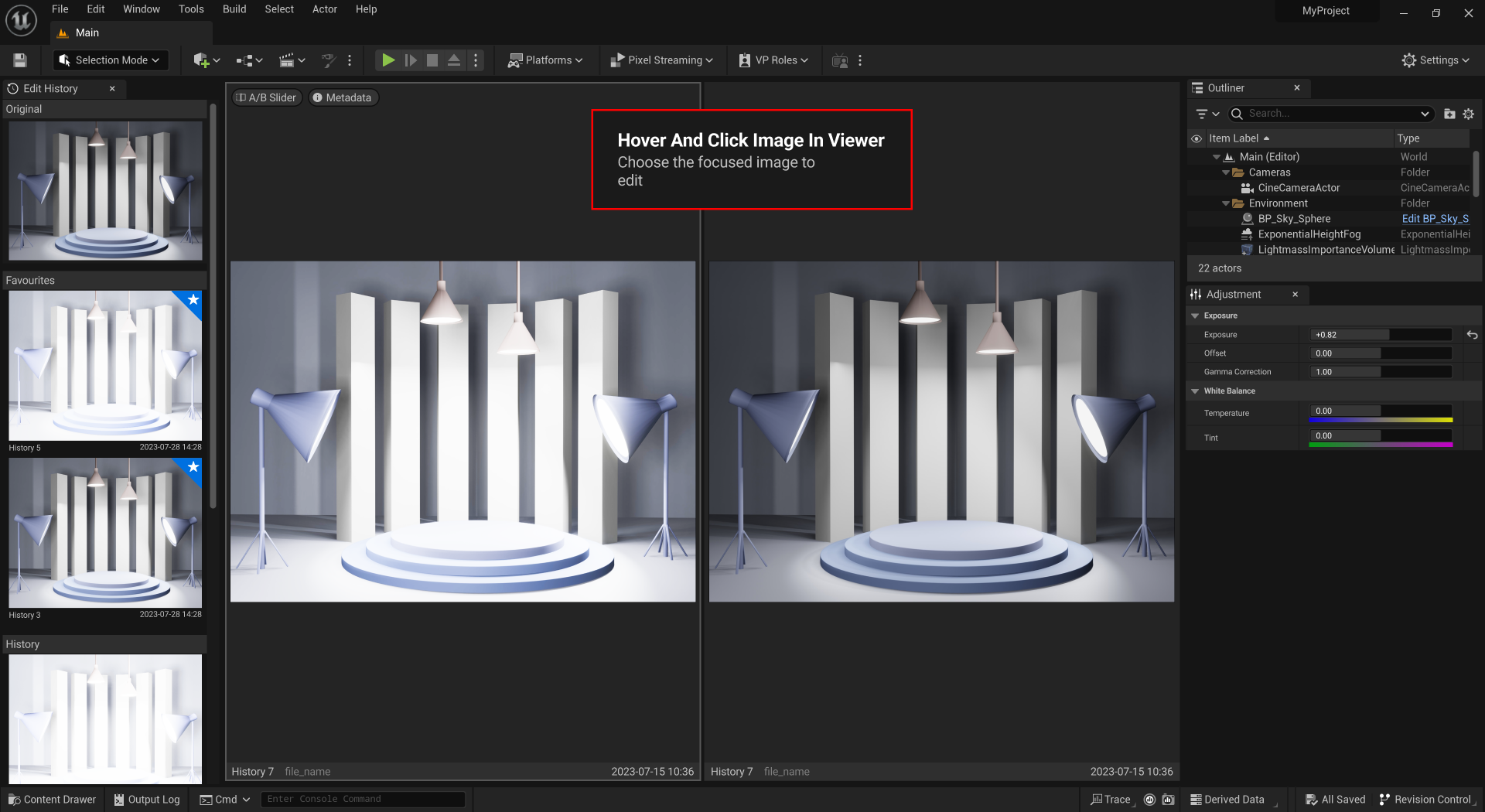This screenshot has height=812, width=1485.
Task: Collapse the White Balance section
Action: pos(1195,391)
